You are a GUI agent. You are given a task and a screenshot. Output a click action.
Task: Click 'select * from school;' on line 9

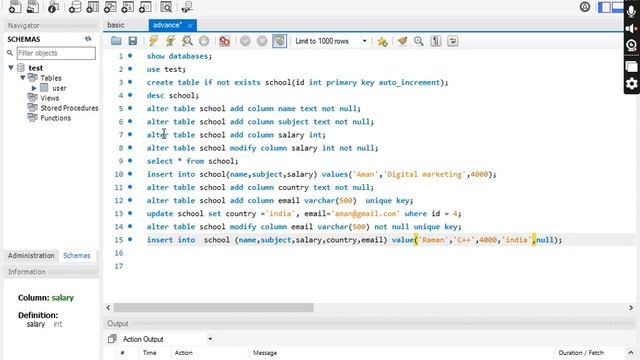point(192,161)
